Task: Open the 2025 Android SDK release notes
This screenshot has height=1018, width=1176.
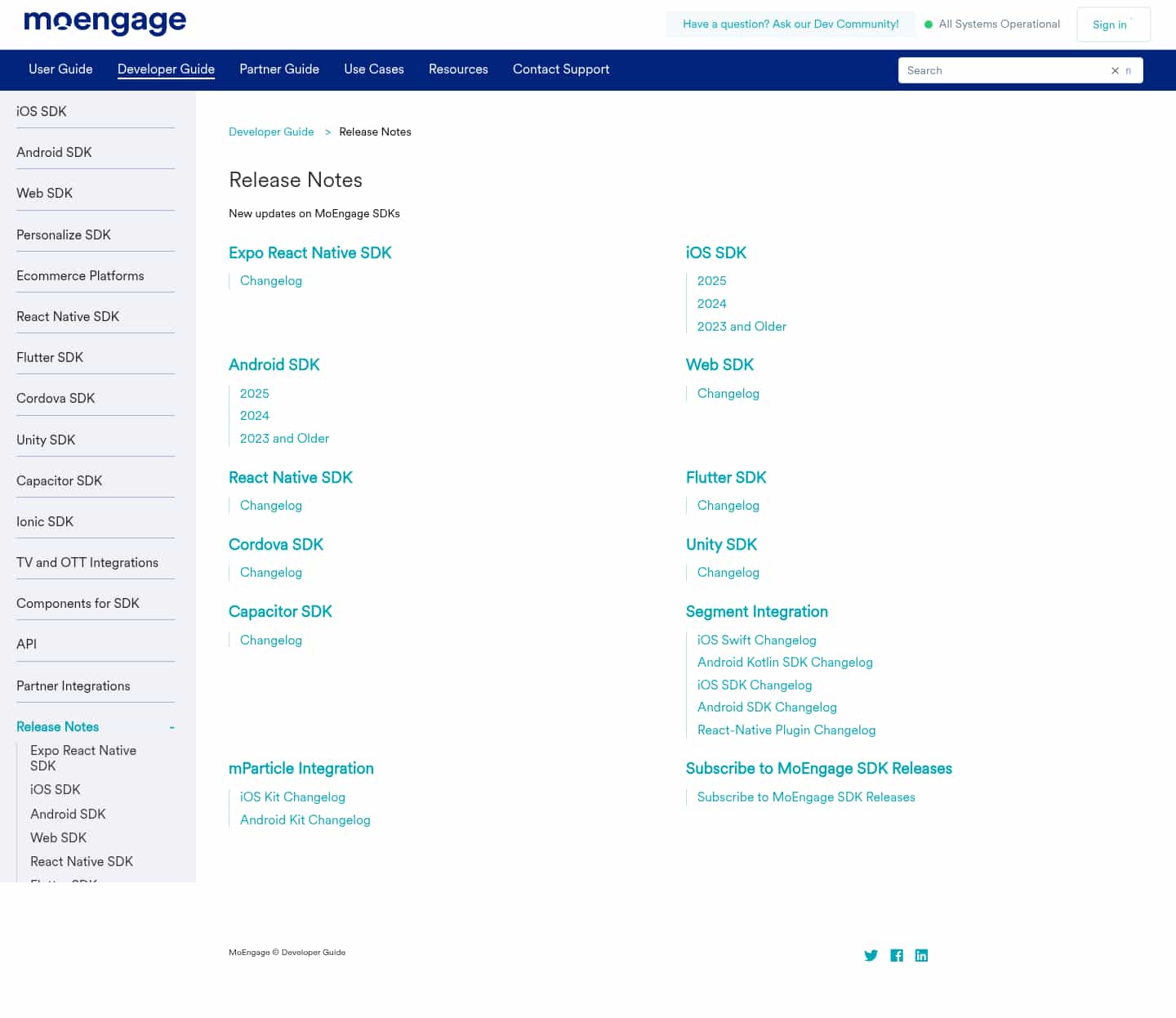Action: click(x=254, y=393)
